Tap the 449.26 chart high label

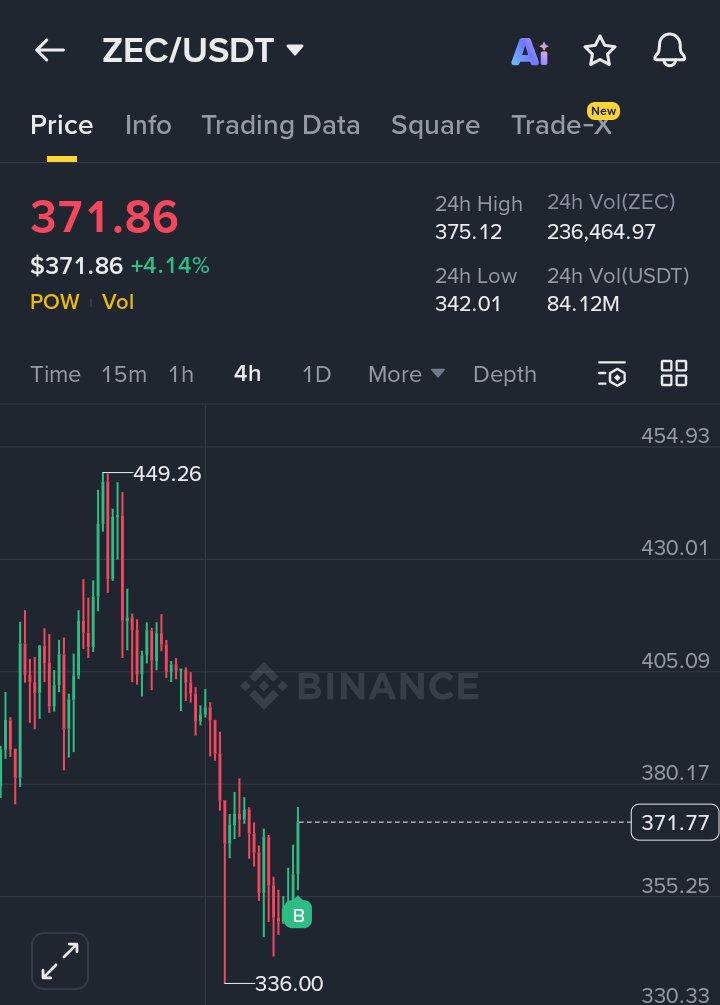pyautogui.click(x=167, y=474)
